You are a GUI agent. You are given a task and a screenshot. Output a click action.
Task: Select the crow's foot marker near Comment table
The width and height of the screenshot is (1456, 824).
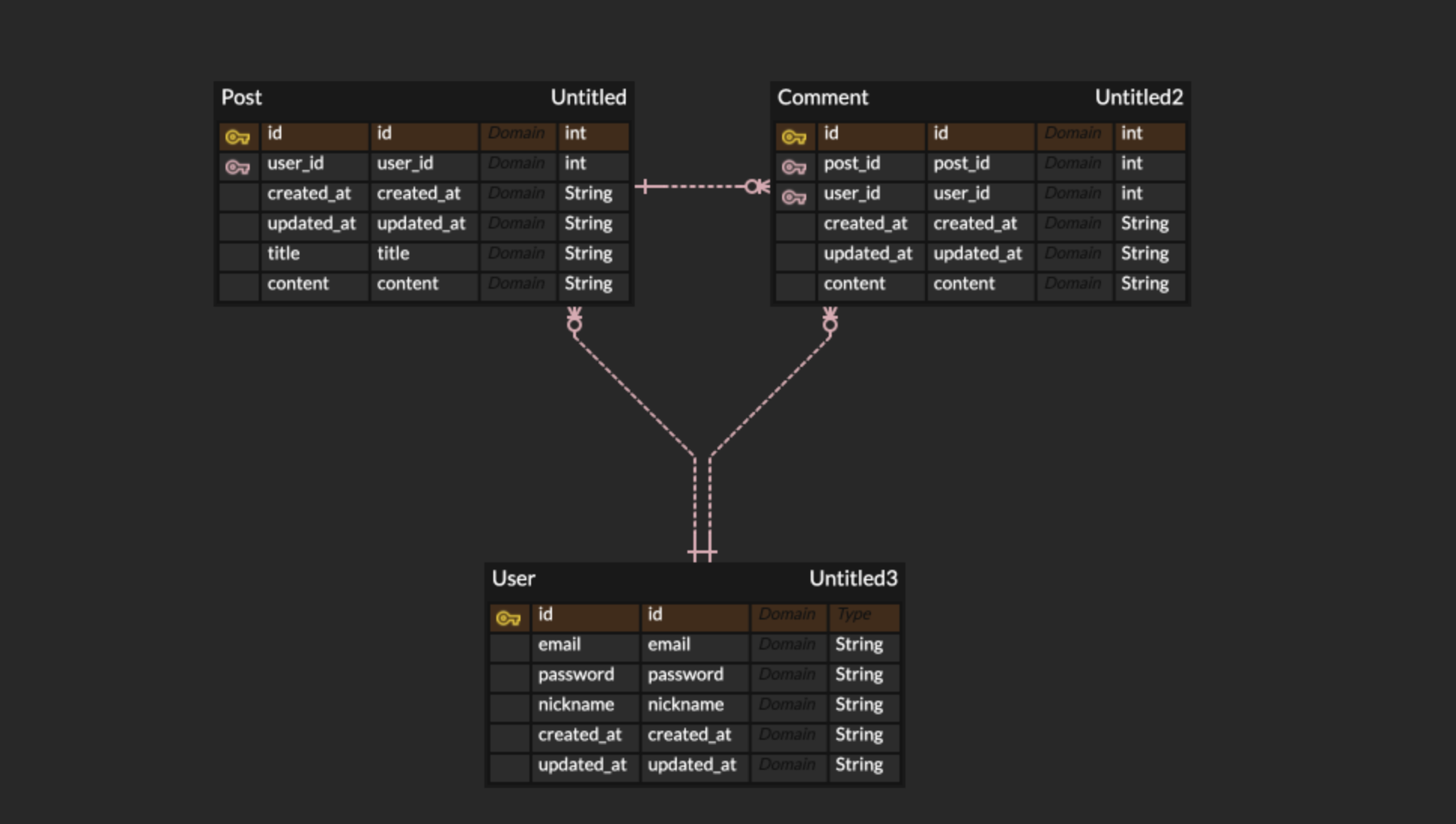click(x=756, y=185)
